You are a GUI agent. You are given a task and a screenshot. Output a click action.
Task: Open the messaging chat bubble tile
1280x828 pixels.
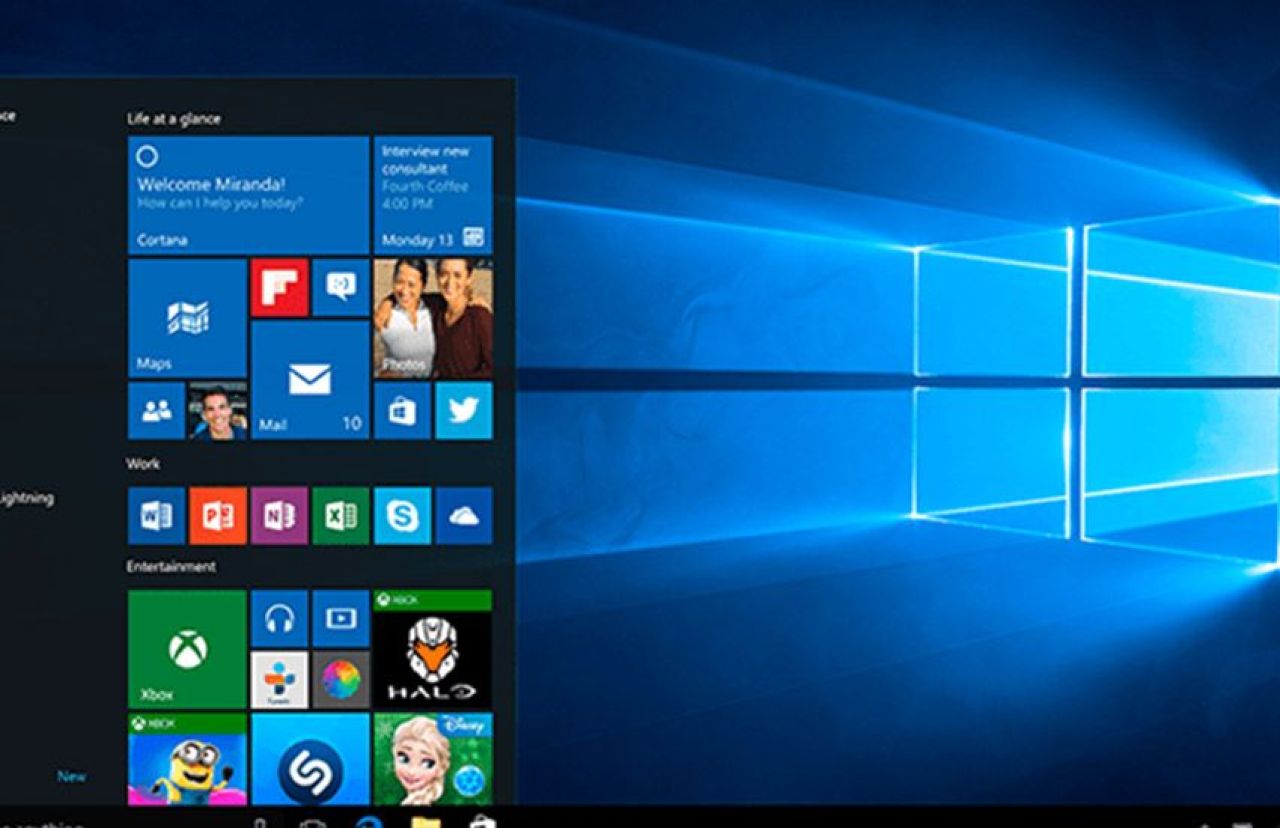click(341, 288)
